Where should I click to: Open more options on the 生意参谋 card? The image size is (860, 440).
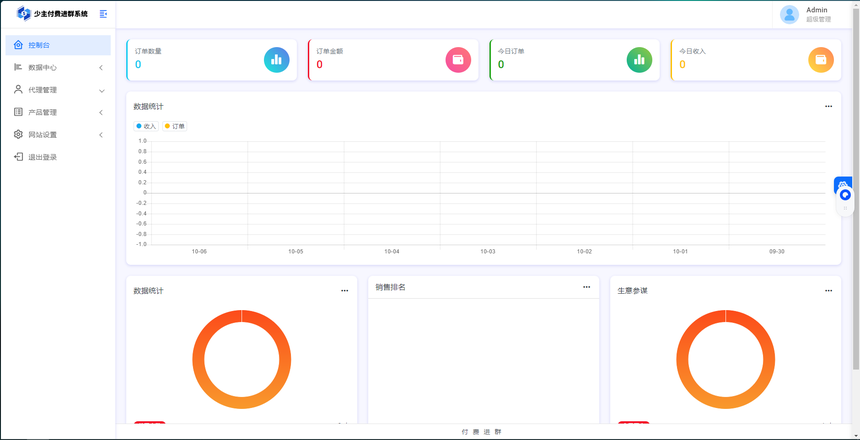(x=828, y=291)
